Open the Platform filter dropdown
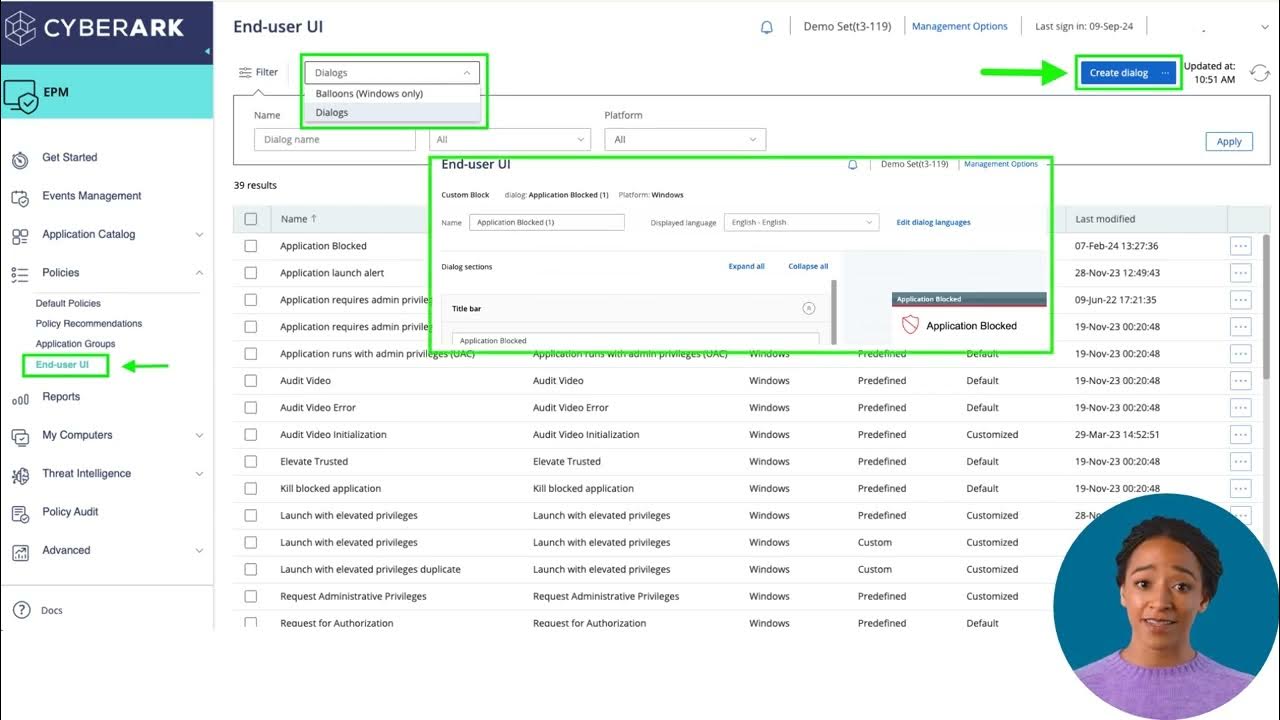 (685, 140)
